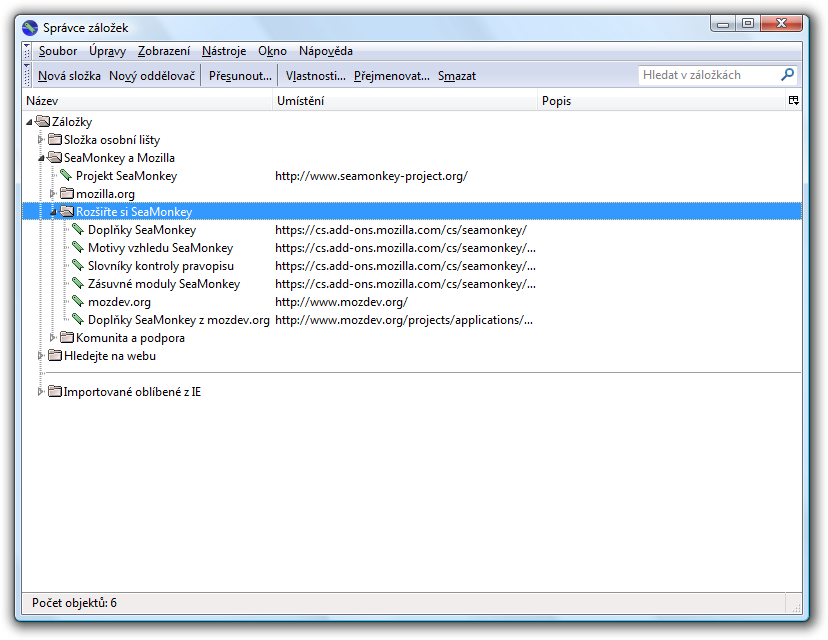Expand the mozilla.org folder

click(x=53, y=194)
